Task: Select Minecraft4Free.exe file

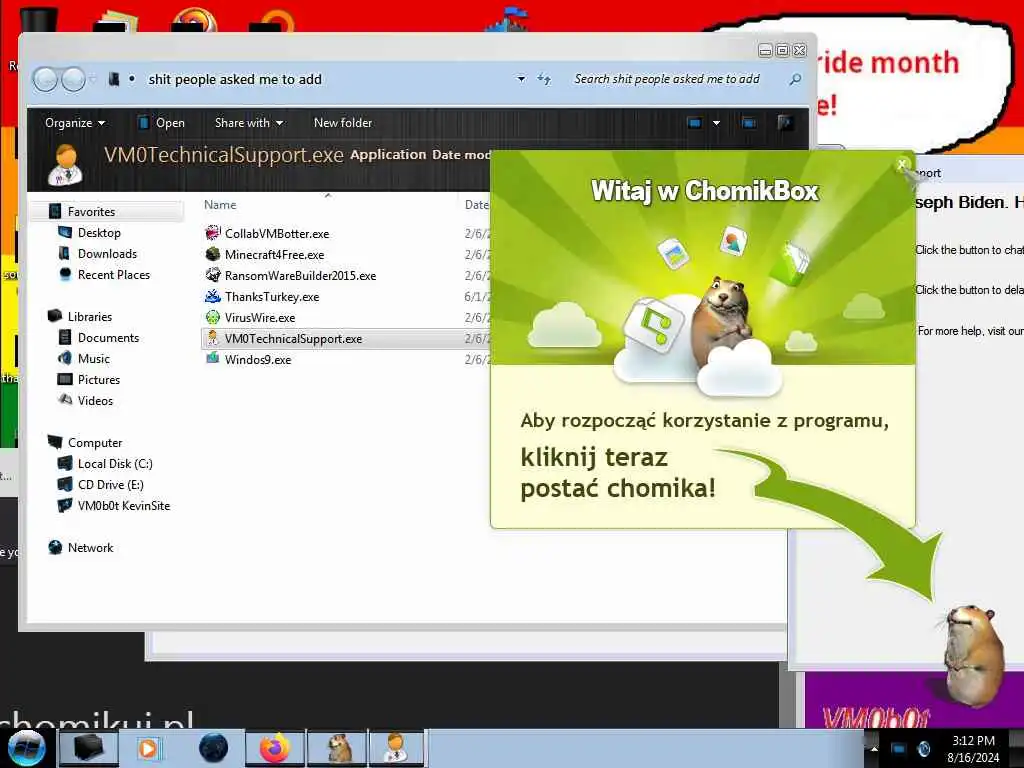Action: (x=274, y=255)
